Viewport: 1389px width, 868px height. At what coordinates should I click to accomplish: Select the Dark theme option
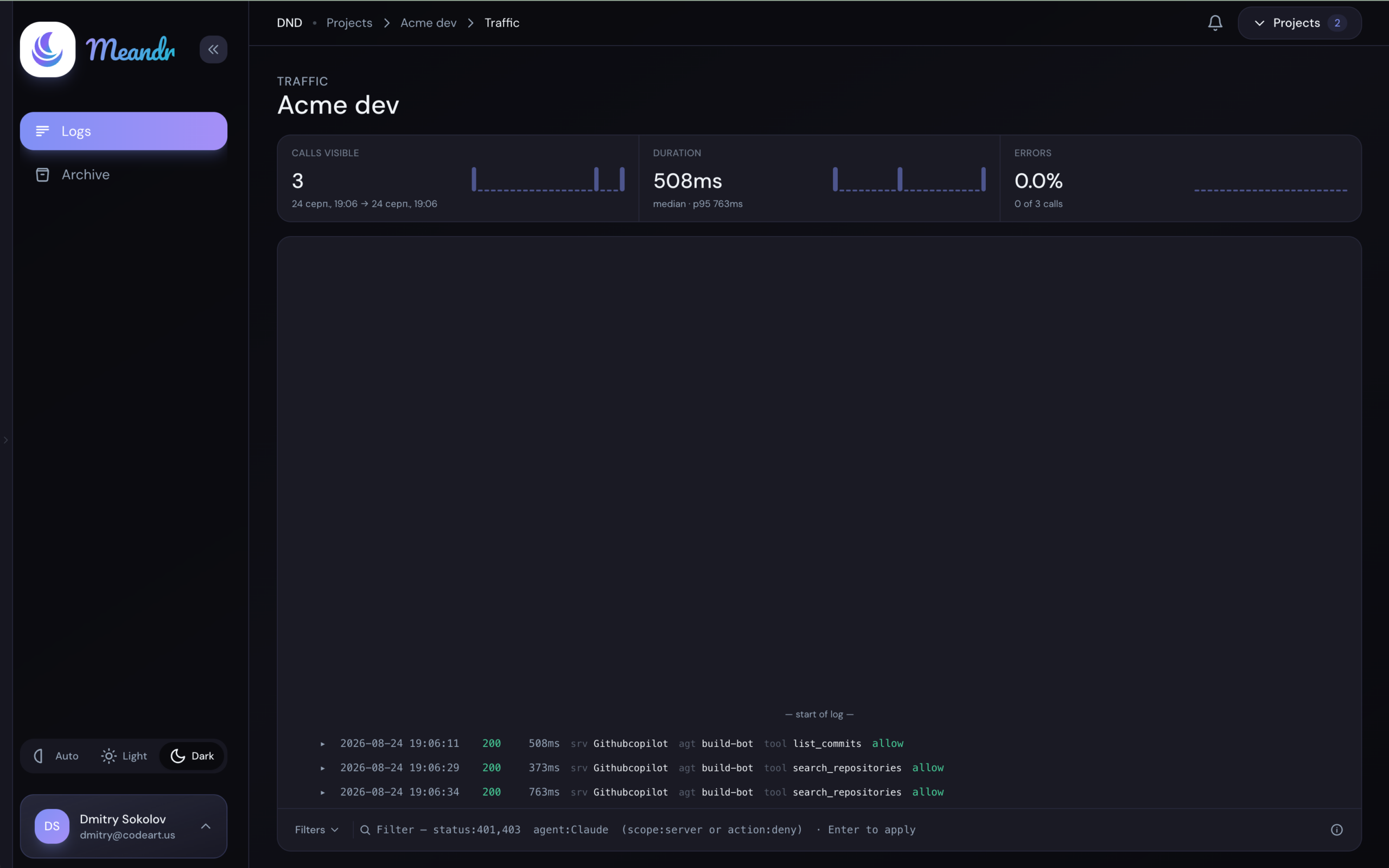[x=192, y=756]
